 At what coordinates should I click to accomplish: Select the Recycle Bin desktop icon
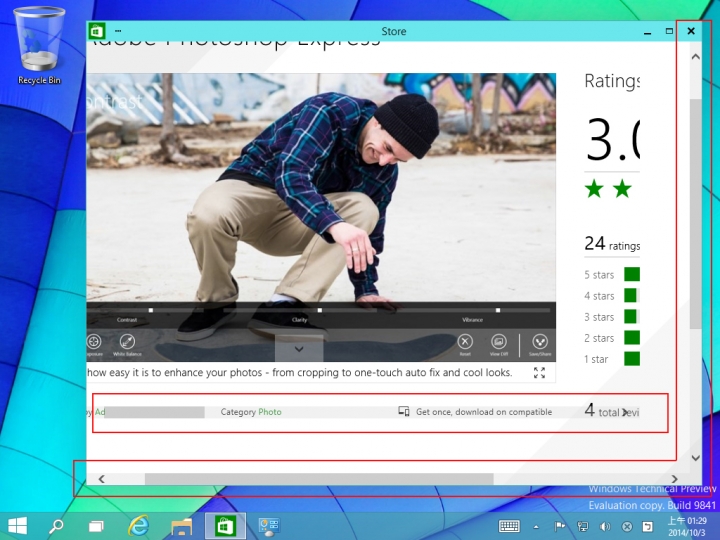[39, 46]
